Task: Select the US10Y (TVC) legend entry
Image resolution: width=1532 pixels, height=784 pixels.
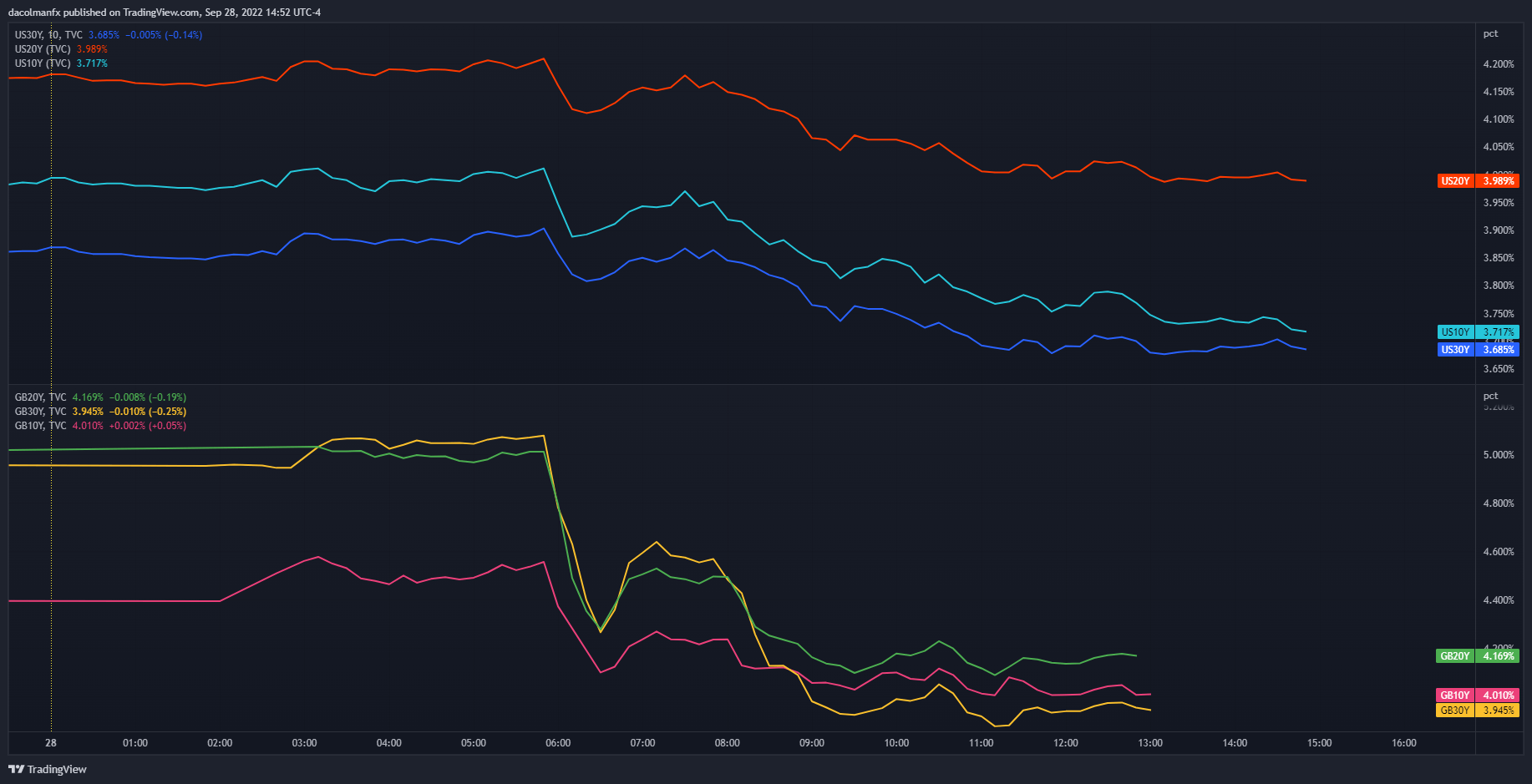Action: click(x=43, y=63)
